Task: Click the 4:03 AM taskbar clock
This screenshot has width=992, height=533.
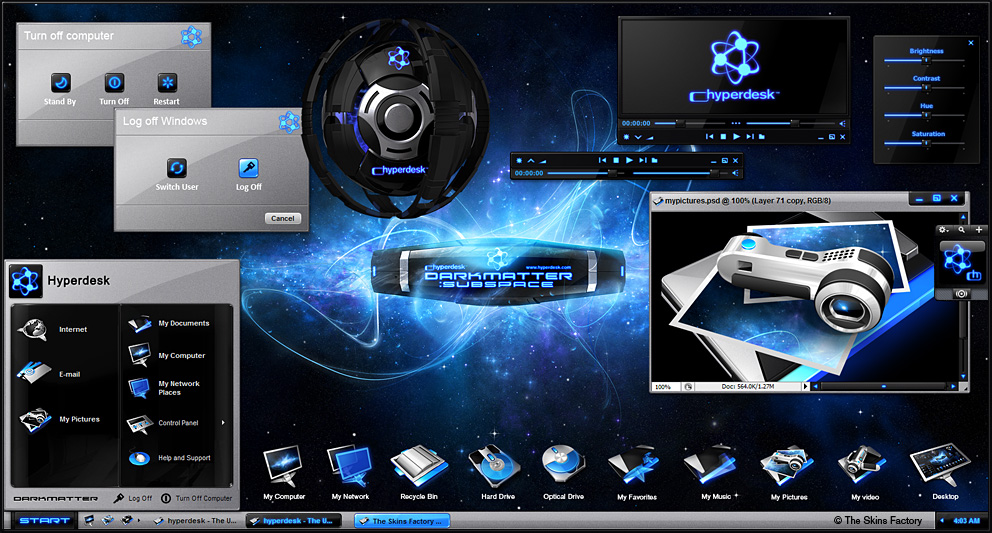Action: 966,520
